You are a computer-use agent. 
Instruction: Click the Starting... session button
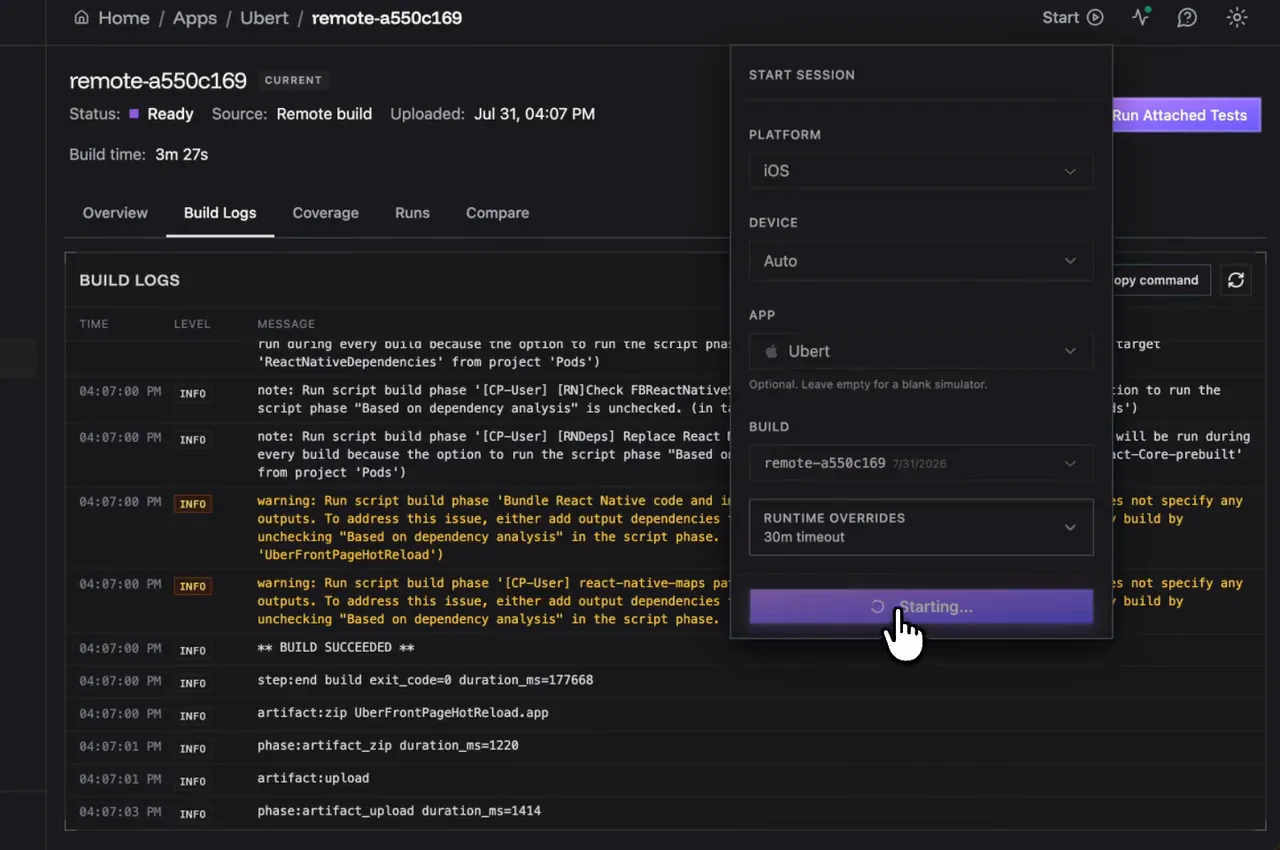click(921, 607)
